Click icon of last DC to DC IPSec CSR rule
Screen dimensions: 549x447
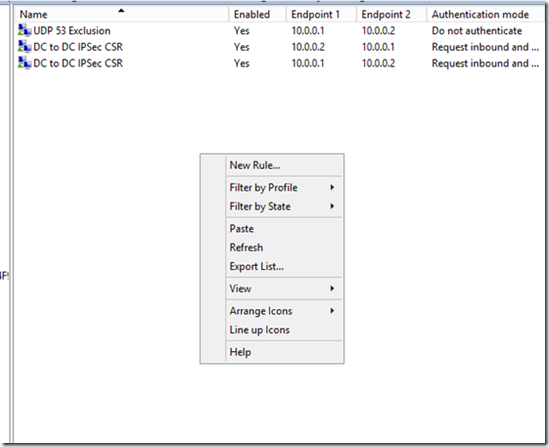pyautogui.click(x=25, y=63)
